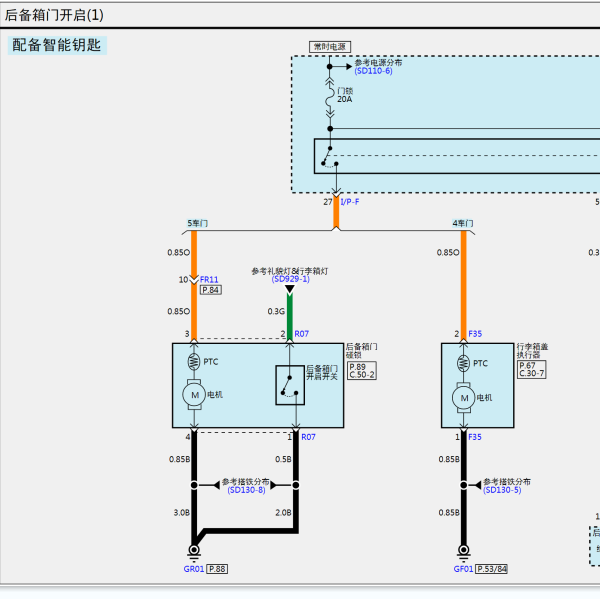Click the 5车门 branch label
The height and width of the screenshot is (599, 600).
197,223
